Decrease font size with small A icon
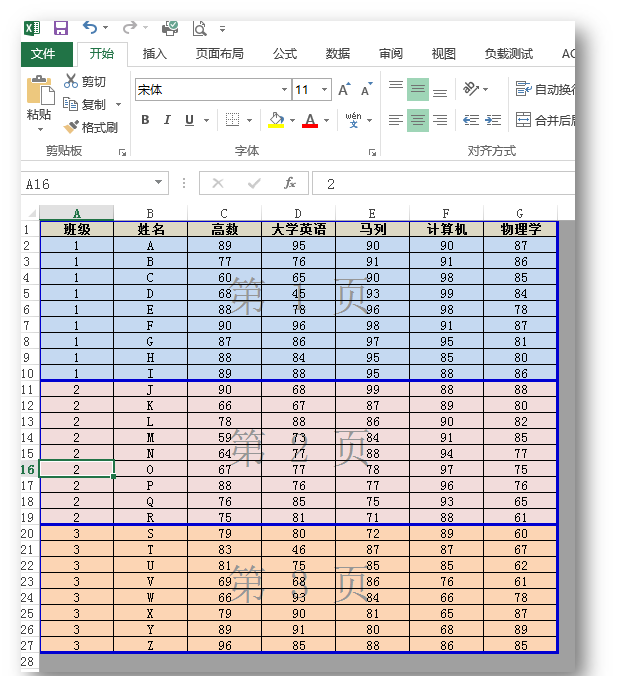Viewport: 617px width, 676px height. (x=366, y=90)
